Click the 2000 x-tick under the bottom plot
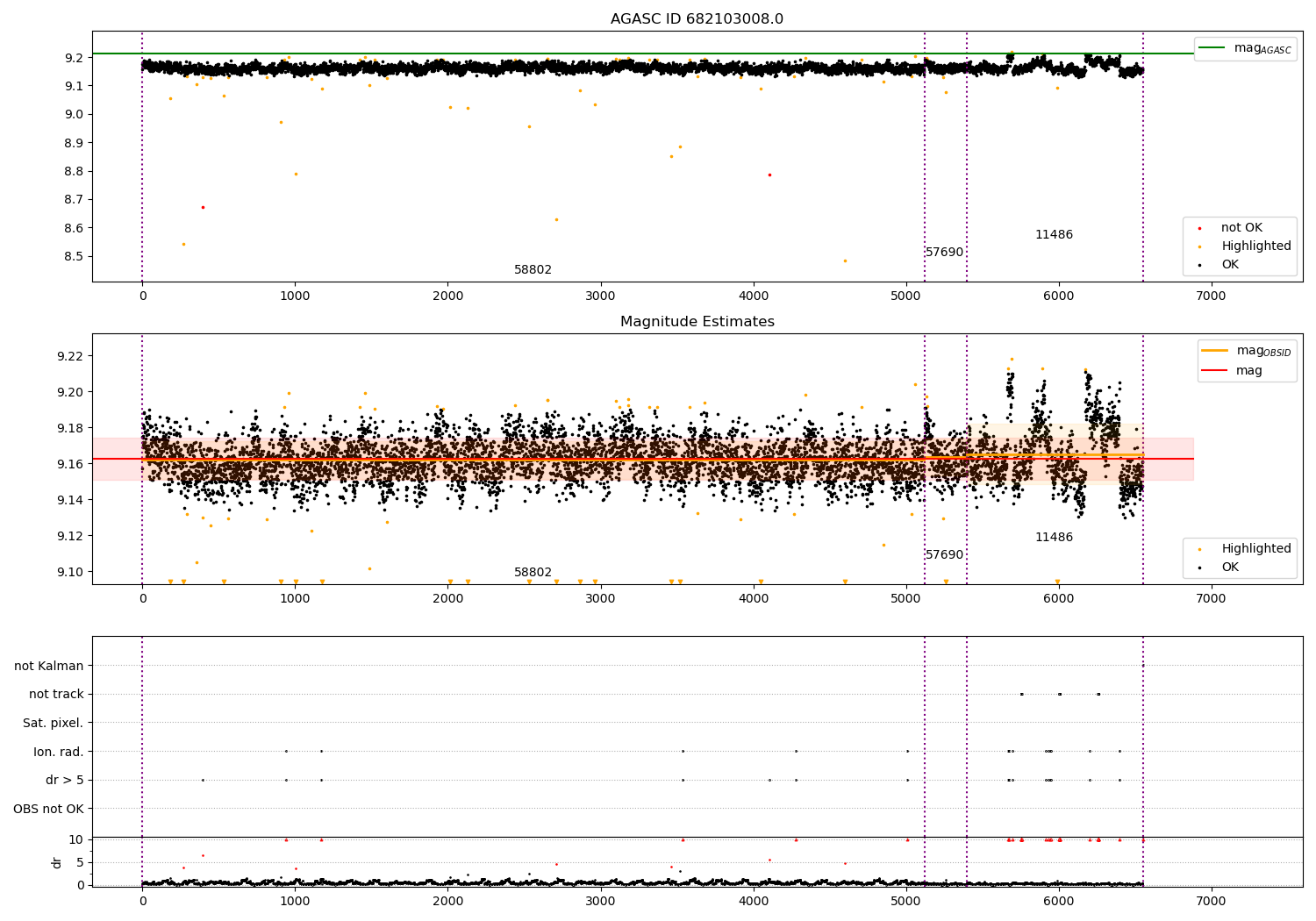Image resolution: width=1316 pixels, height=921 pixels. pos(447,902)
